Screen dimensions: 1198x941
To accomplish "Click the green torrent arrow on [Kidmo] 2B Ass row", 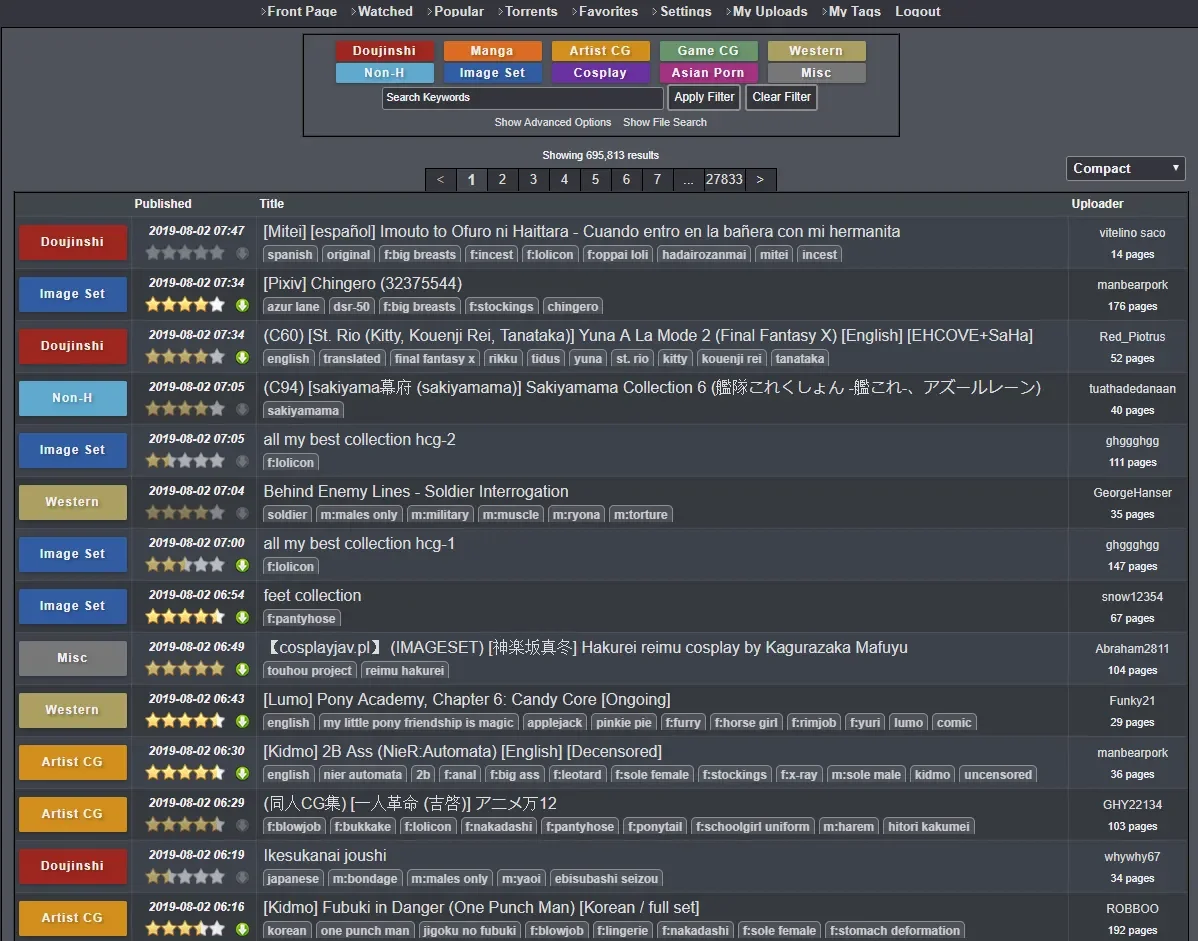I will (x=241, y=772).
